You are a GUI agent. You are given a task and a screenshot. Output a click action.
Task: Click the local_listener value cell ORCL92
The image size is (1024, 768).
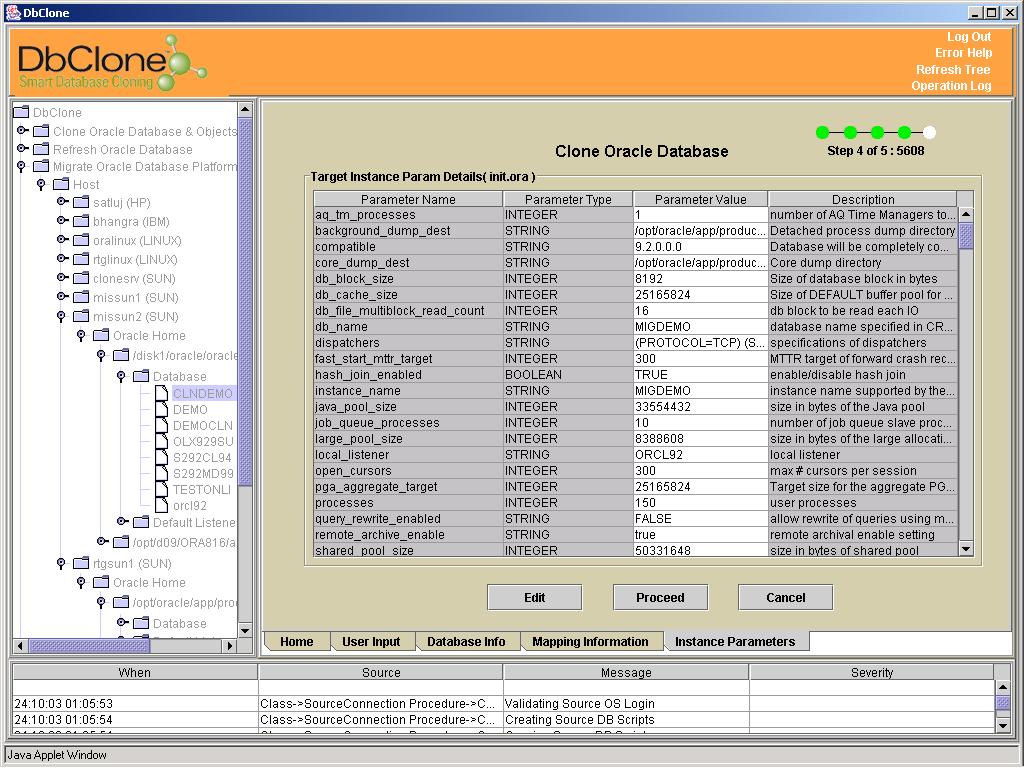point(701,455)
